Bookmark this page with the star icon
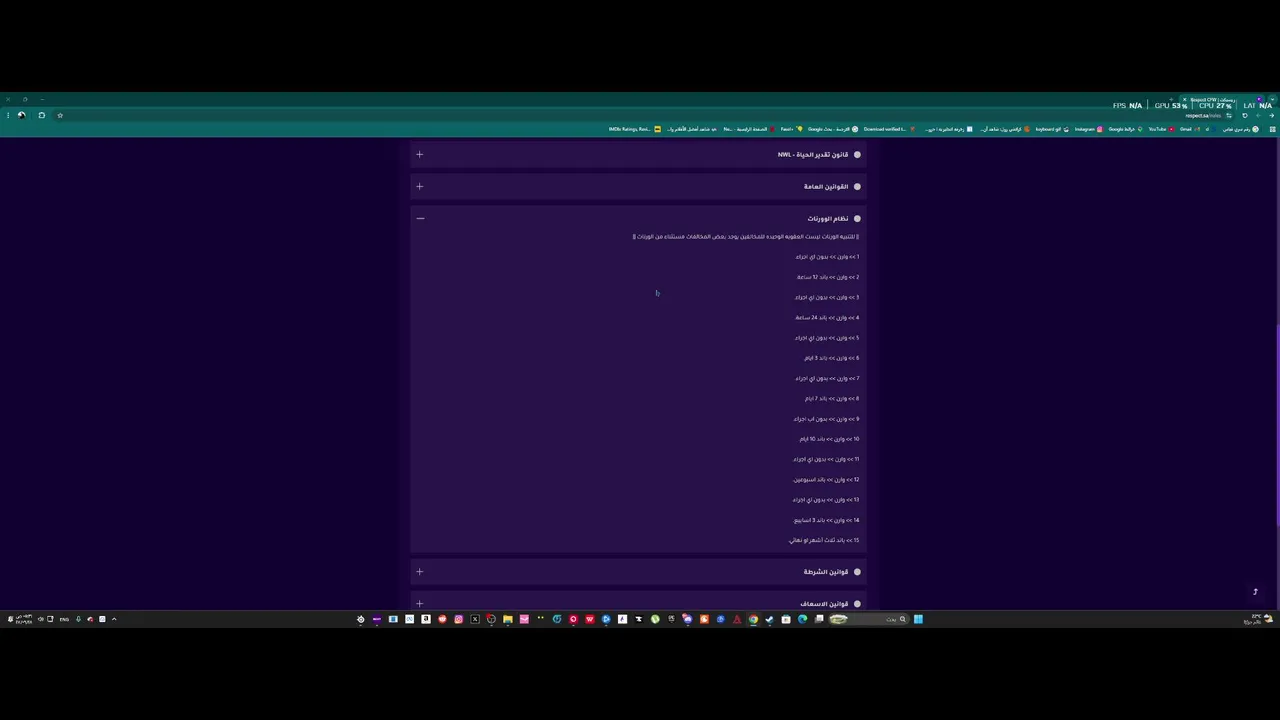Screen dimensions: 1280x720 pos(60,115)
